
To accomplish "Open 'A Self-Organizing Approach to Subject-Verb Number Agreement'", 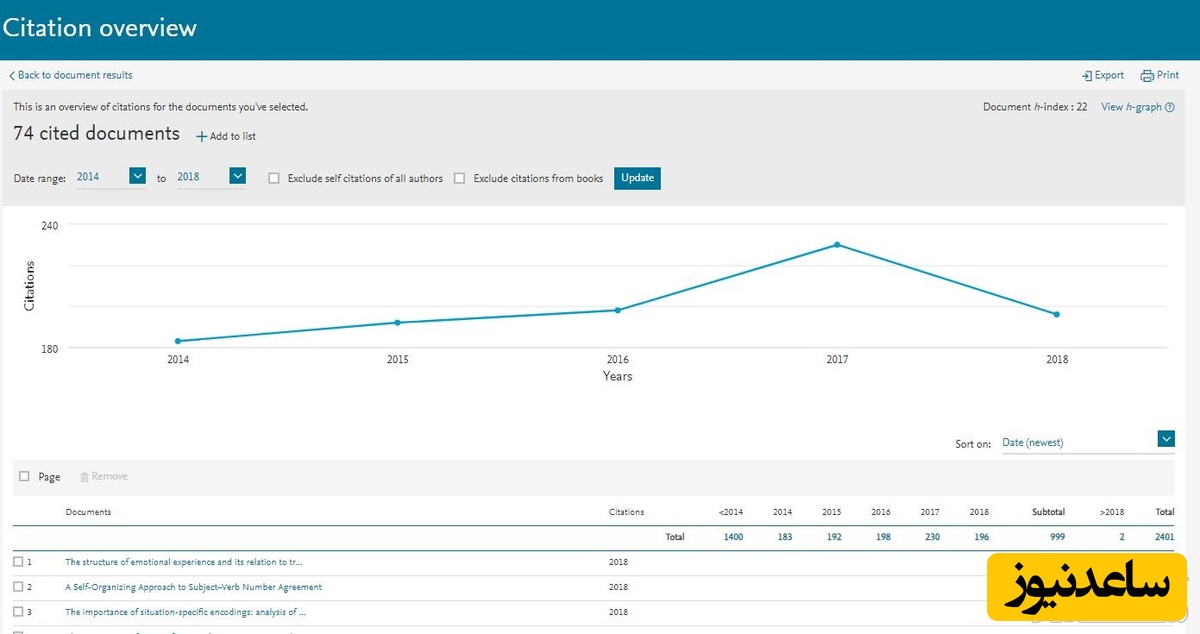I will 194,587.
